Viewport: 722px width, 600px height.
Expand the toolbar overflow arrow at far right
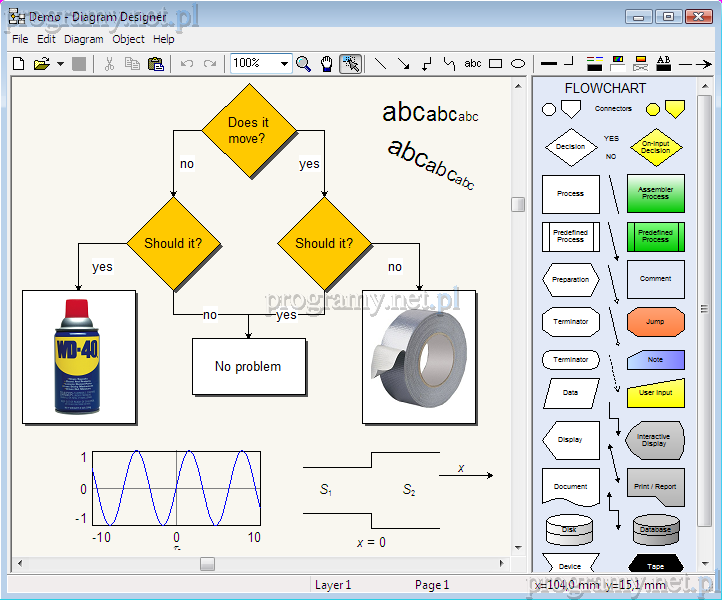pos(711,64)
